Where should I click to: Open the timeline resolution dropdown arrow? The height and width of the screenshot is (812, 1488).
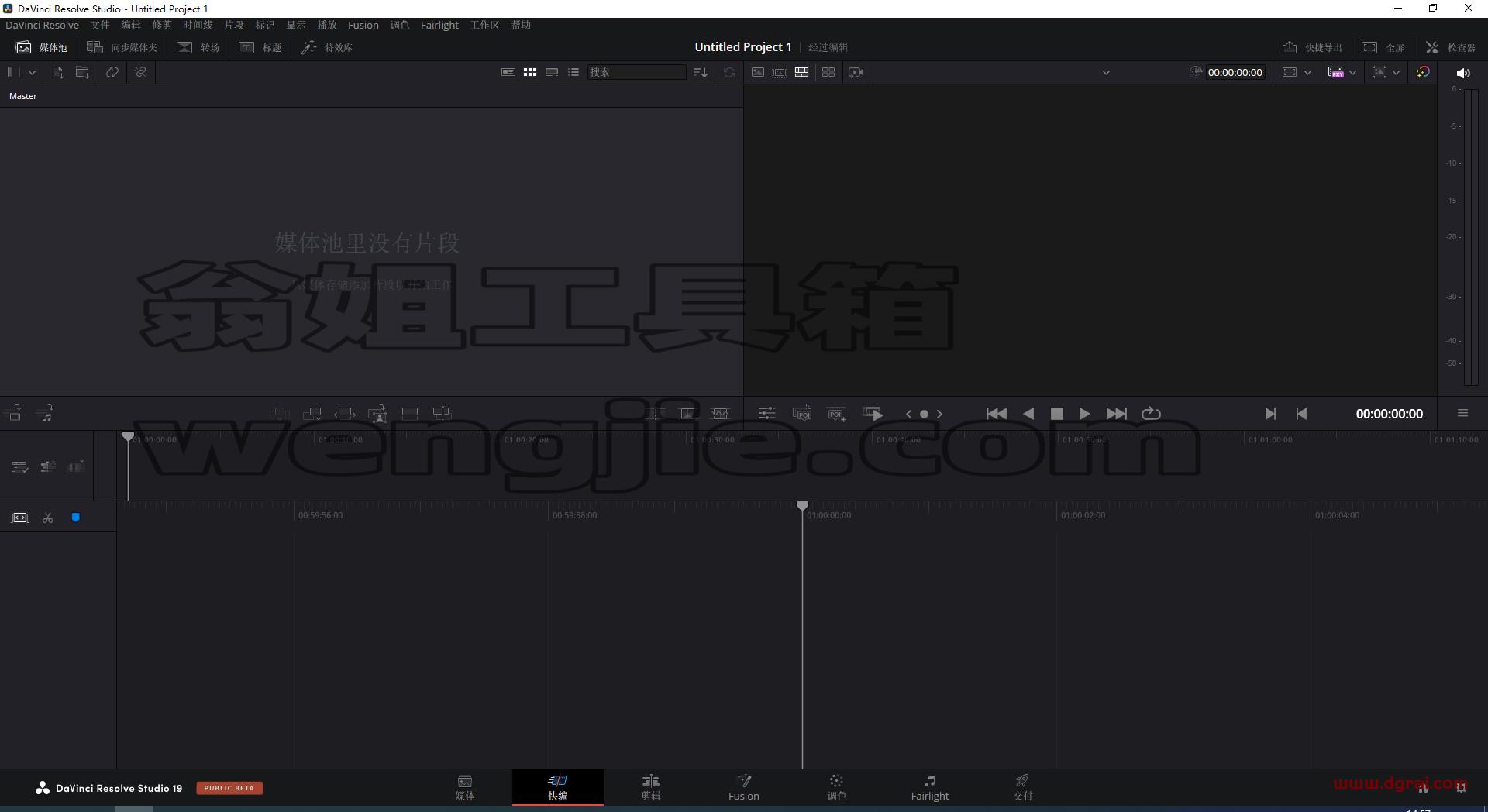tap(1307, 72)
